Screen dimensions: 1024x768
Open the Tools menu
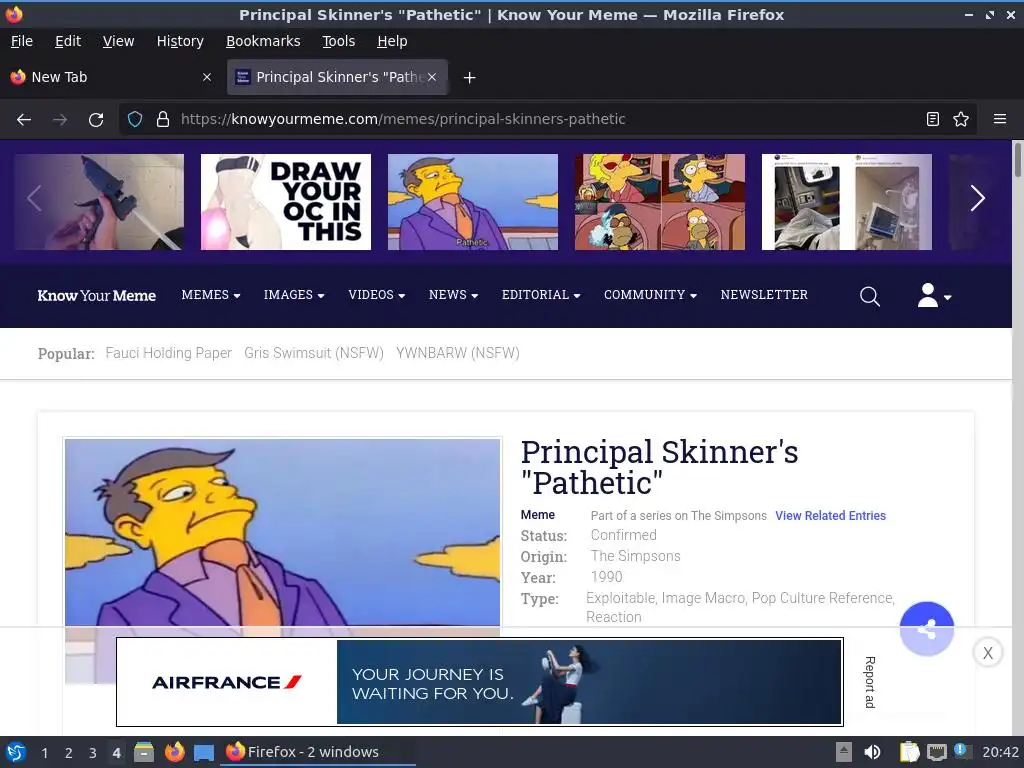pyautogui.click(x=338, y=41)
